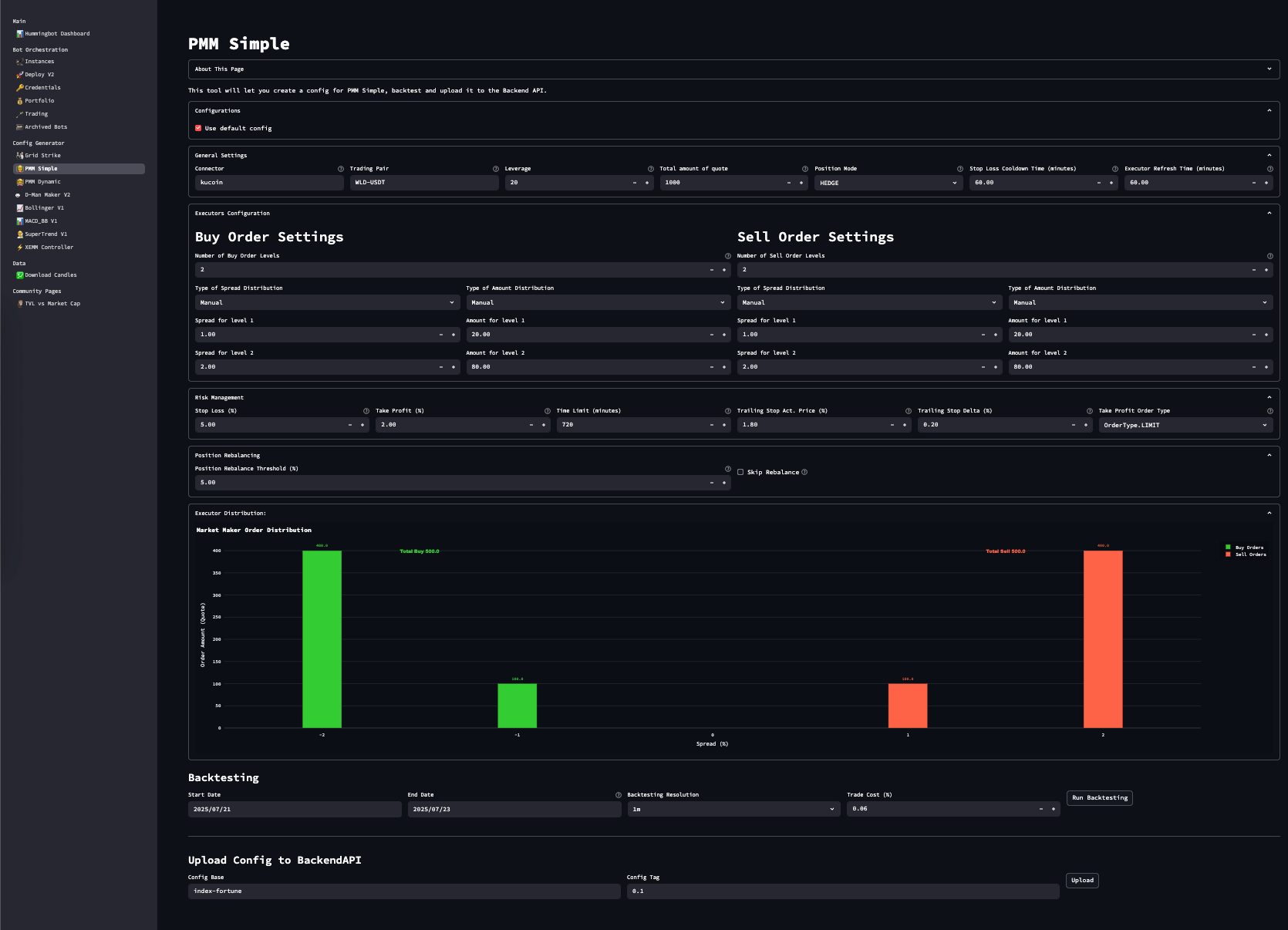Collapse the Executors Configuration section
The image size is (1288, 930).
coord(1269,213)
